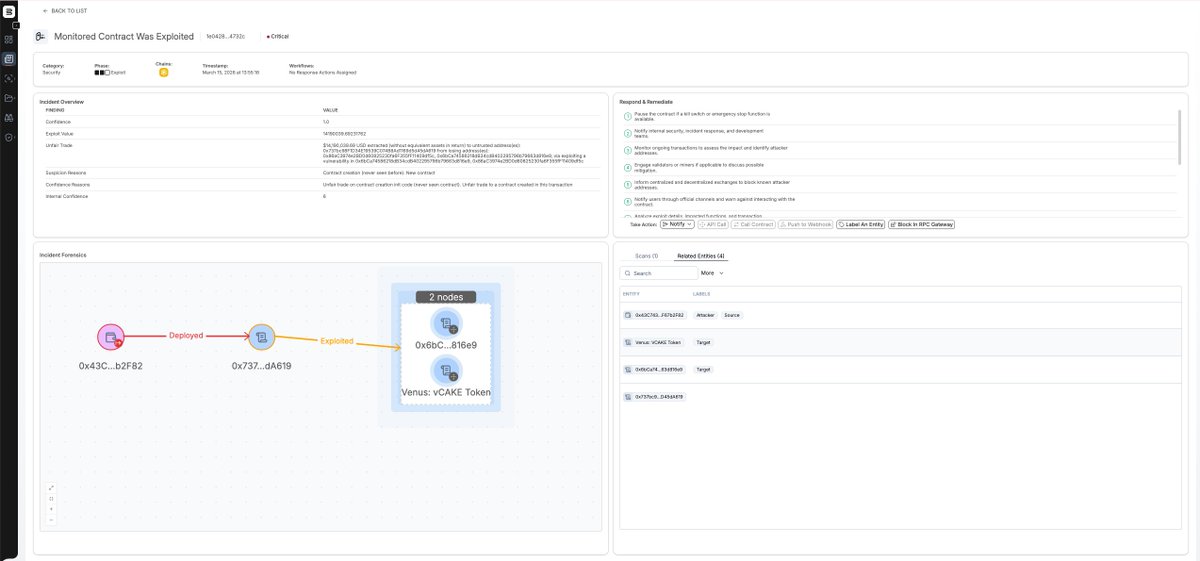
Task: Click the Critical severity badge
Action: (278, 36)
